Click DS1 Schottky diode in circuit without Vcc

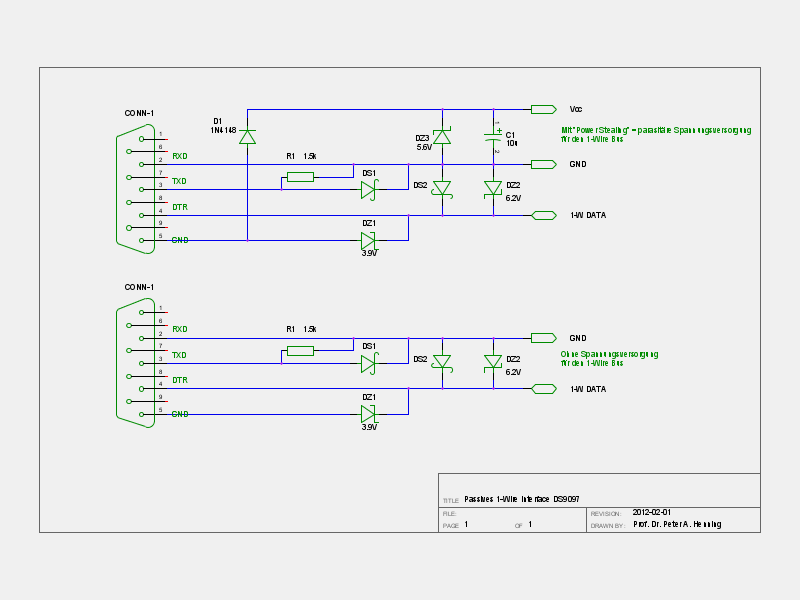(x=369, y=363)
